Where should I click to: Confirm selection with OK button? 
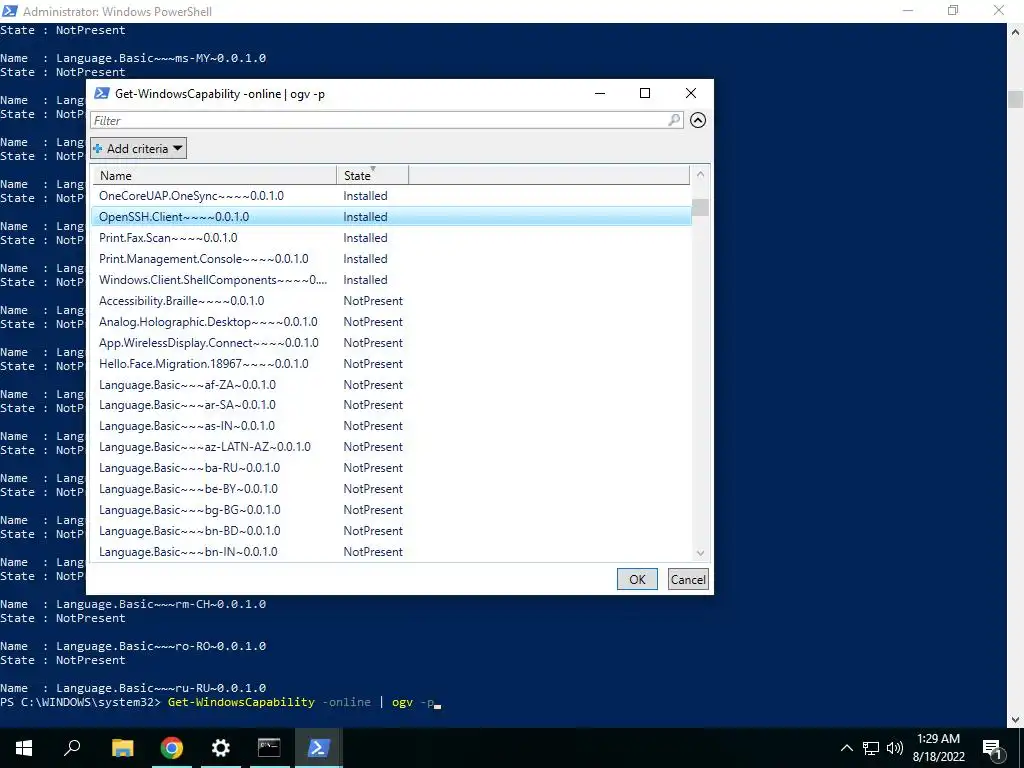tap(637, 579)
